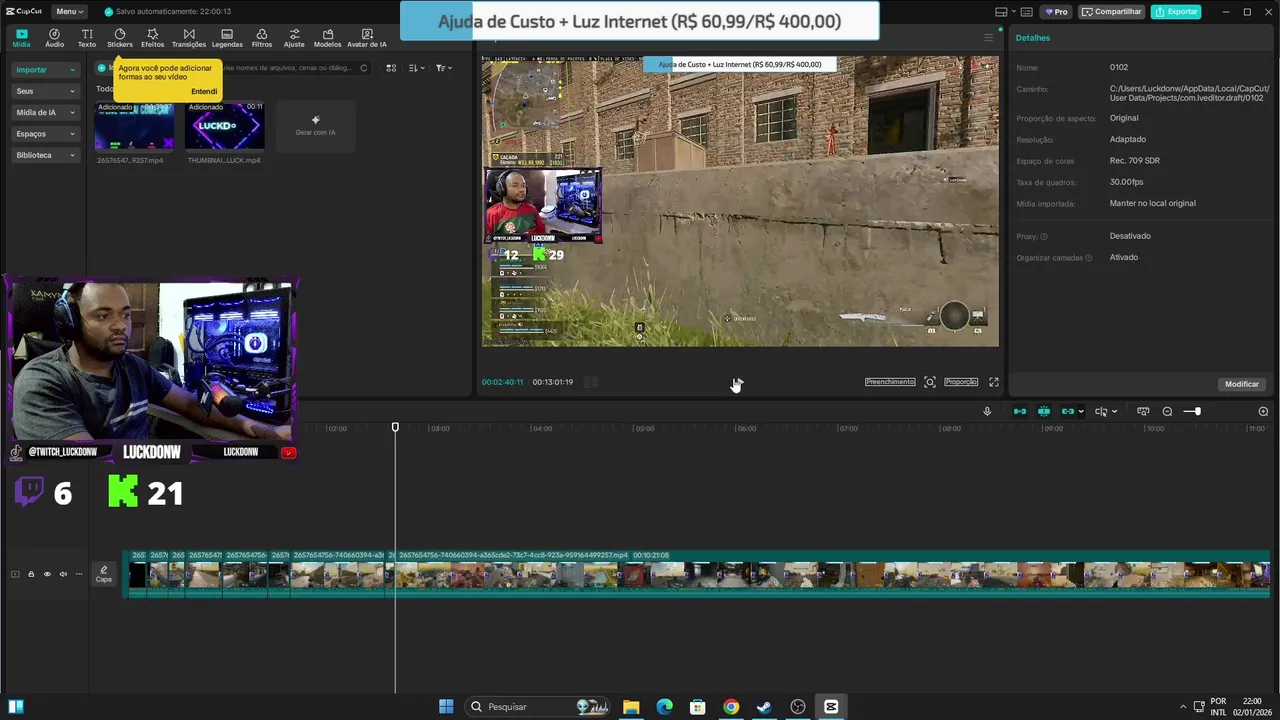This screenshot has width=1280, height=720.
Task: Click the Exportar button
Action: click(x=1176, y=12)
